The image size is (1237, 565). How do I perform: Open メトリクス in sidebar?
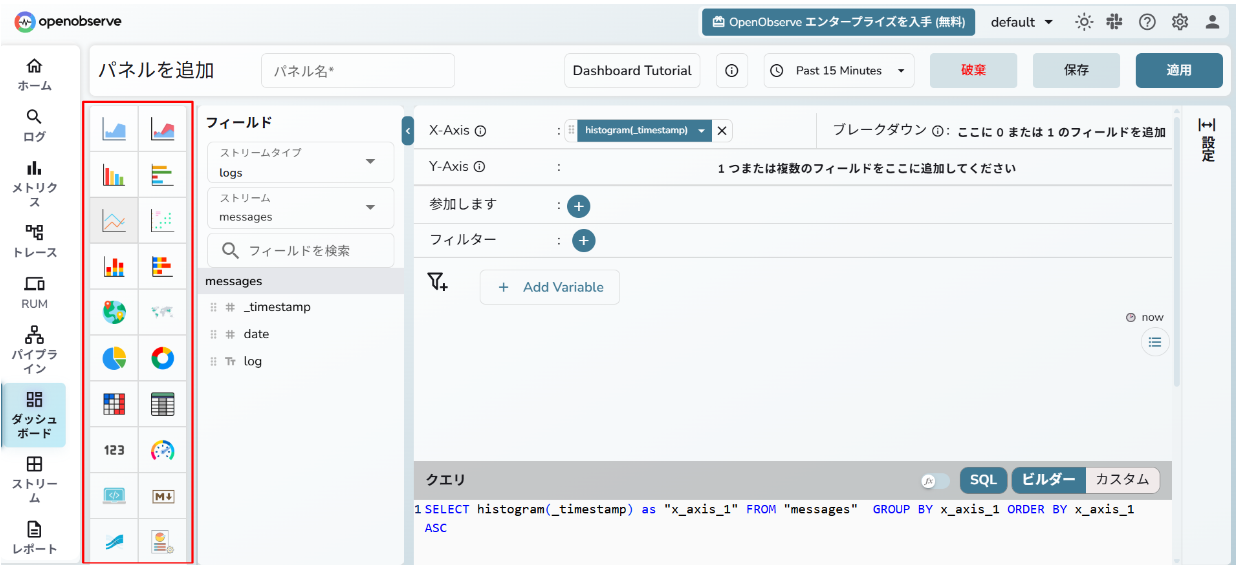pos(34,184)
